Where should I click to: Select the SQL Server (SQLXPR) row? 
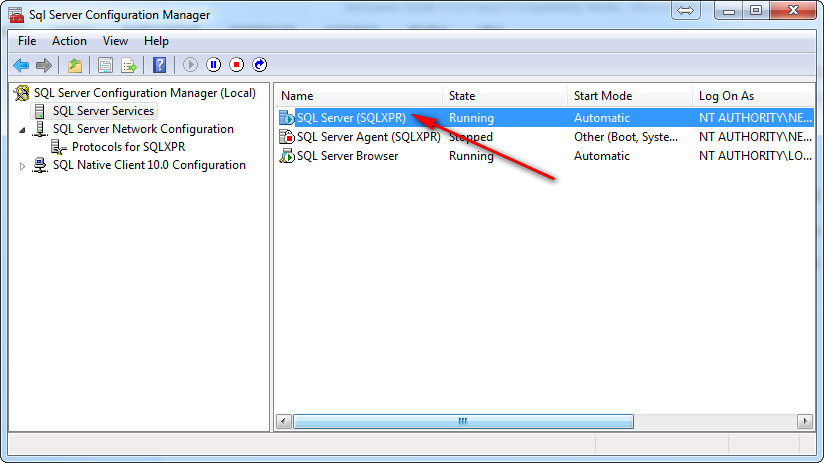click(x=545, y=118)
